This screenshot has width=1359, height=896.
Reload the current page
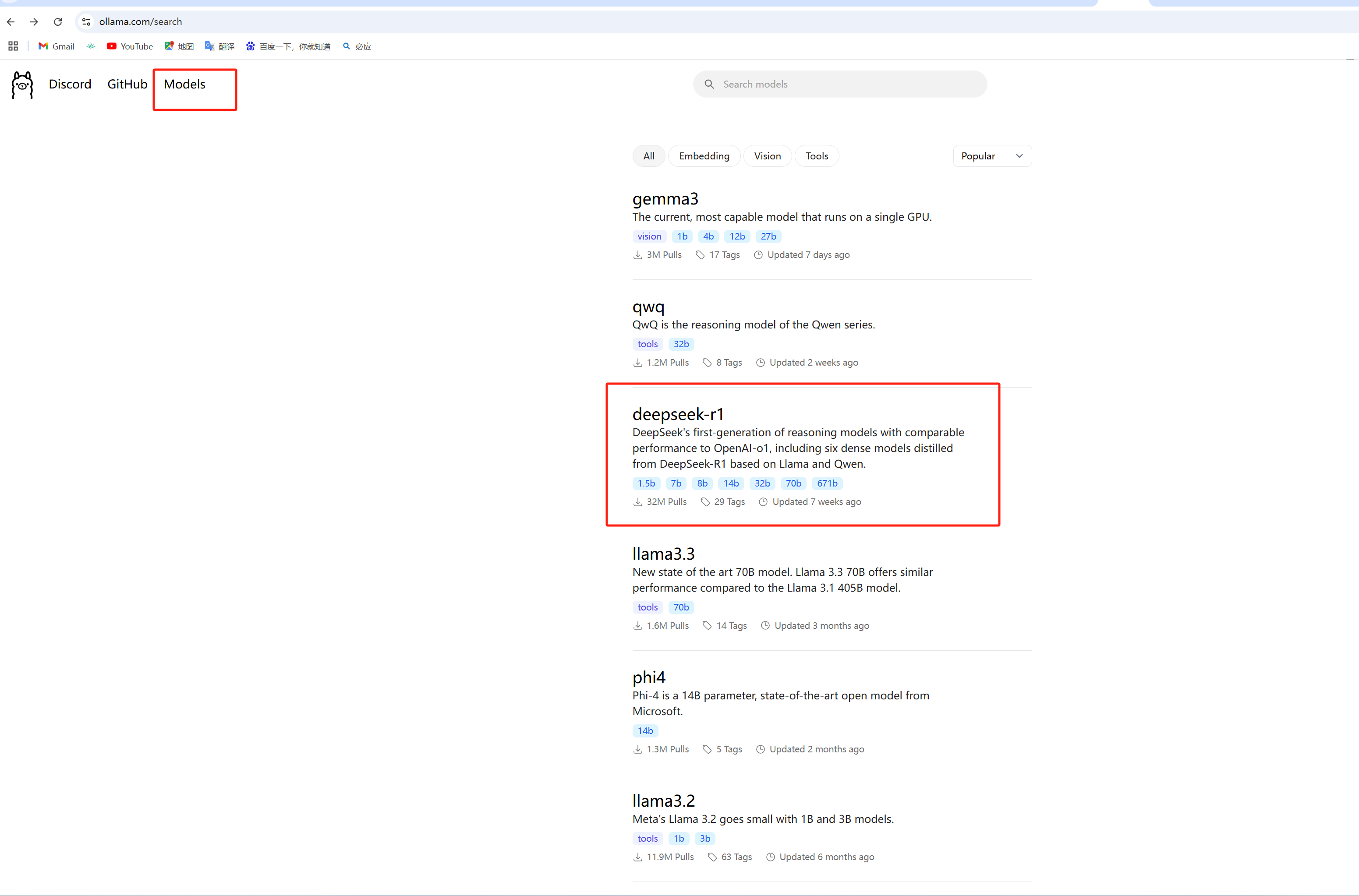pos(58,22)
